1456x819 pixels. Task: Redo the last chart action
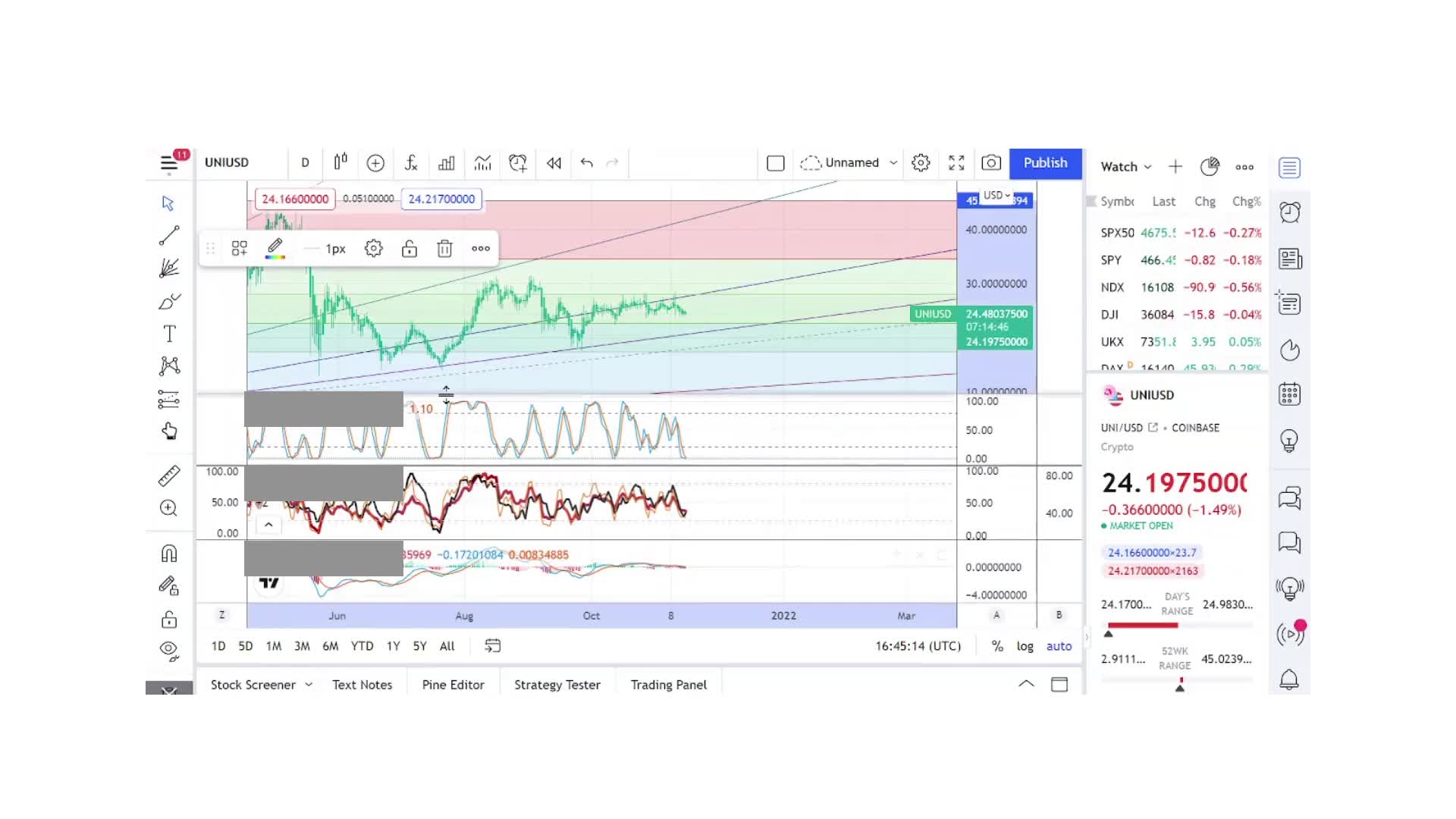pos(613,162)
